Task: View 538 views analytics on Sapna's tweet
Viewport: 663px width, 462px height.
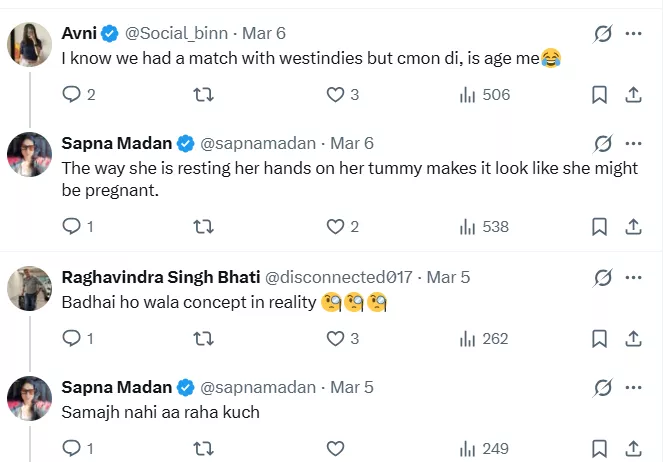Action: pyautogui.click(x=484, y=227)
